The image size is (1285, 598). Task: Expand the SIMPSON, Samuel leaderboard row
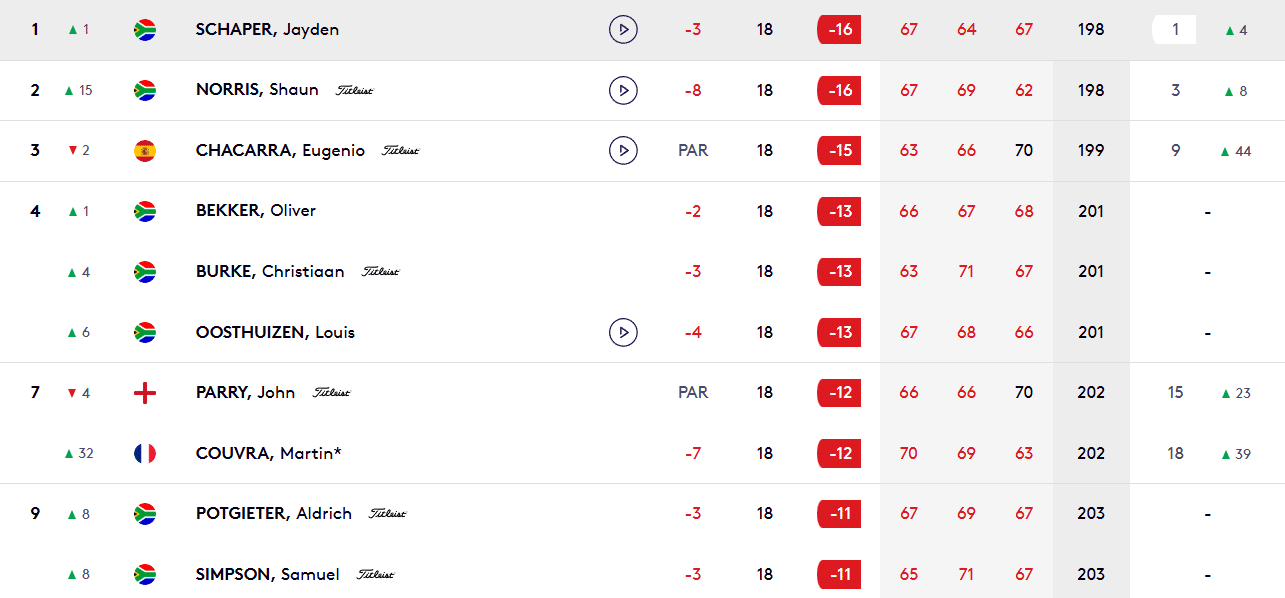click(267, 575)
